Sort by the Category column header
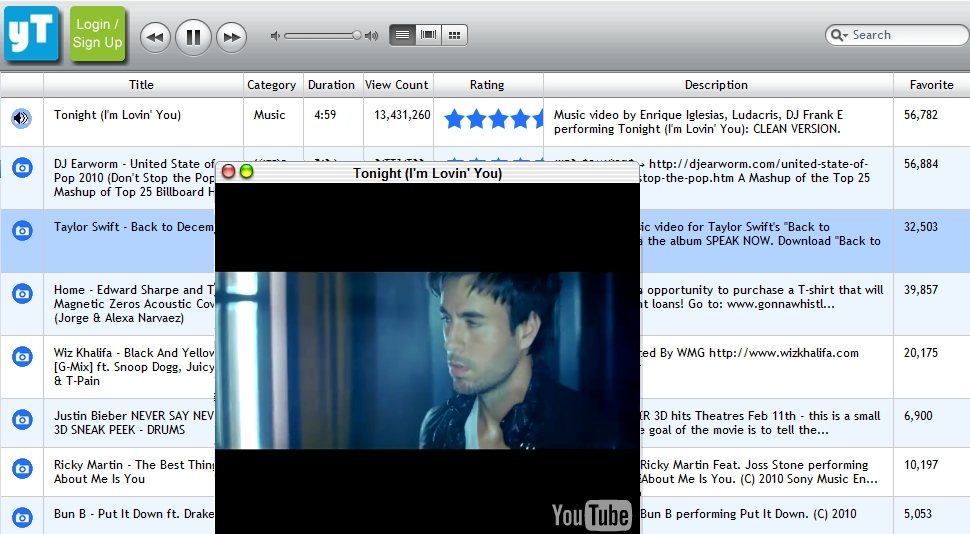 272,85
